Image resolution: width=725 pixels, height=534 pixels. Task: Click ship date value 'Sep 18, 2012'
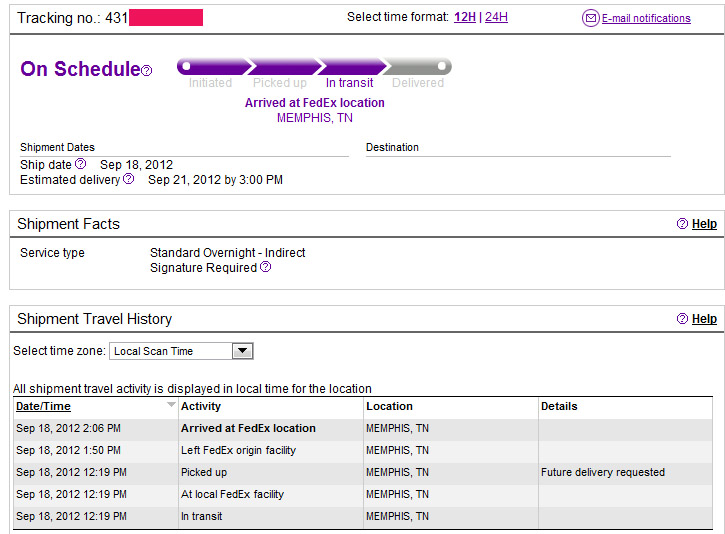click(136, 165)
